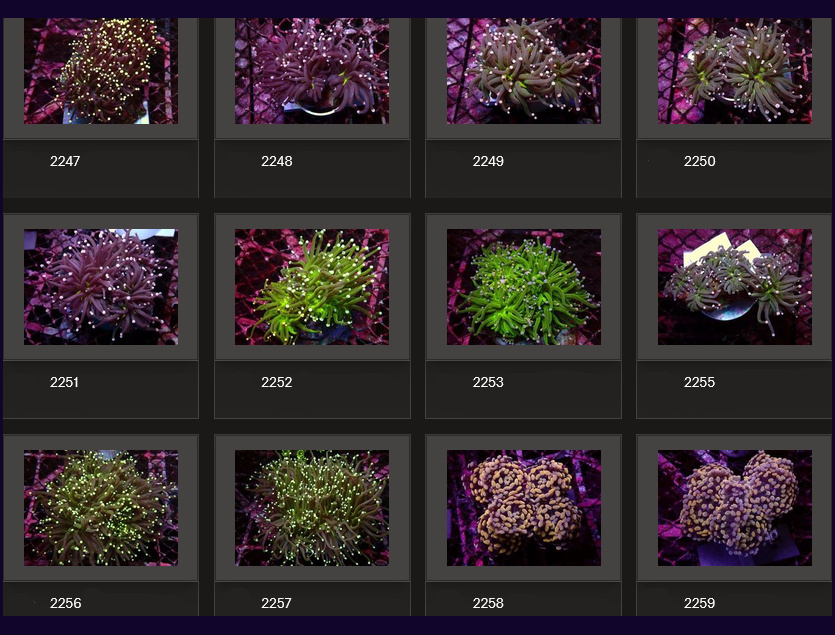Viewport: 835px width, 635px height.
Task: Click the 2256 caption text
Action: coord(66,603)
